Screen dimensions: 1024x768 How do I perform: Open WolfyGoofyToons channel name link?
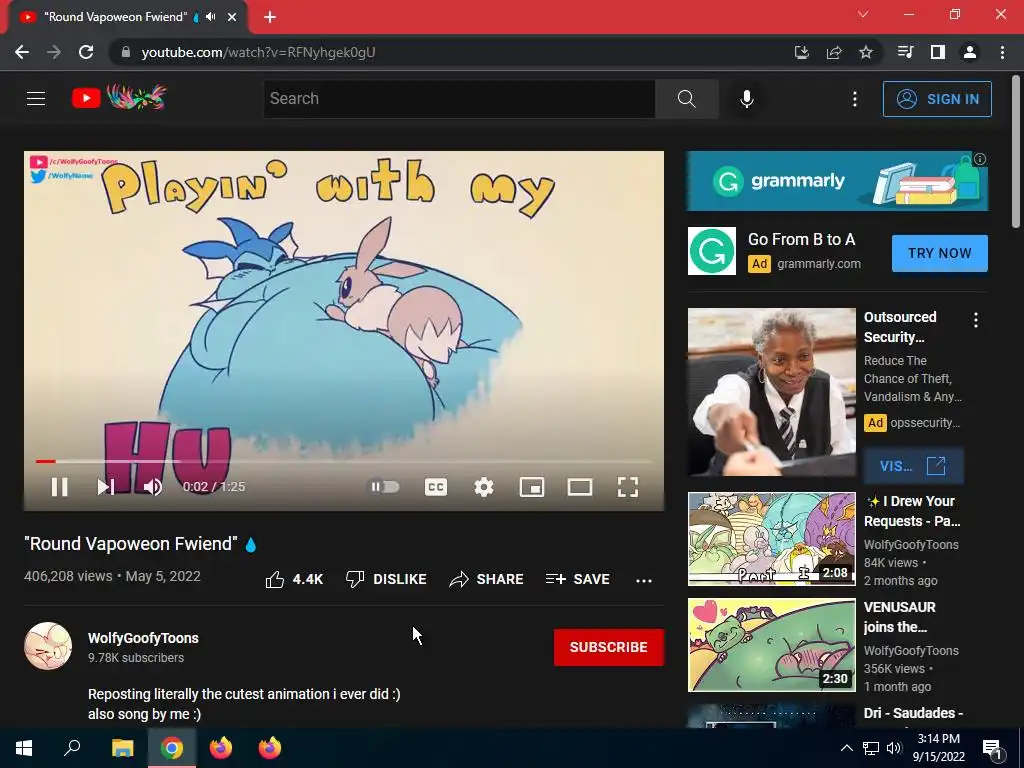click(x=143, y=638)
